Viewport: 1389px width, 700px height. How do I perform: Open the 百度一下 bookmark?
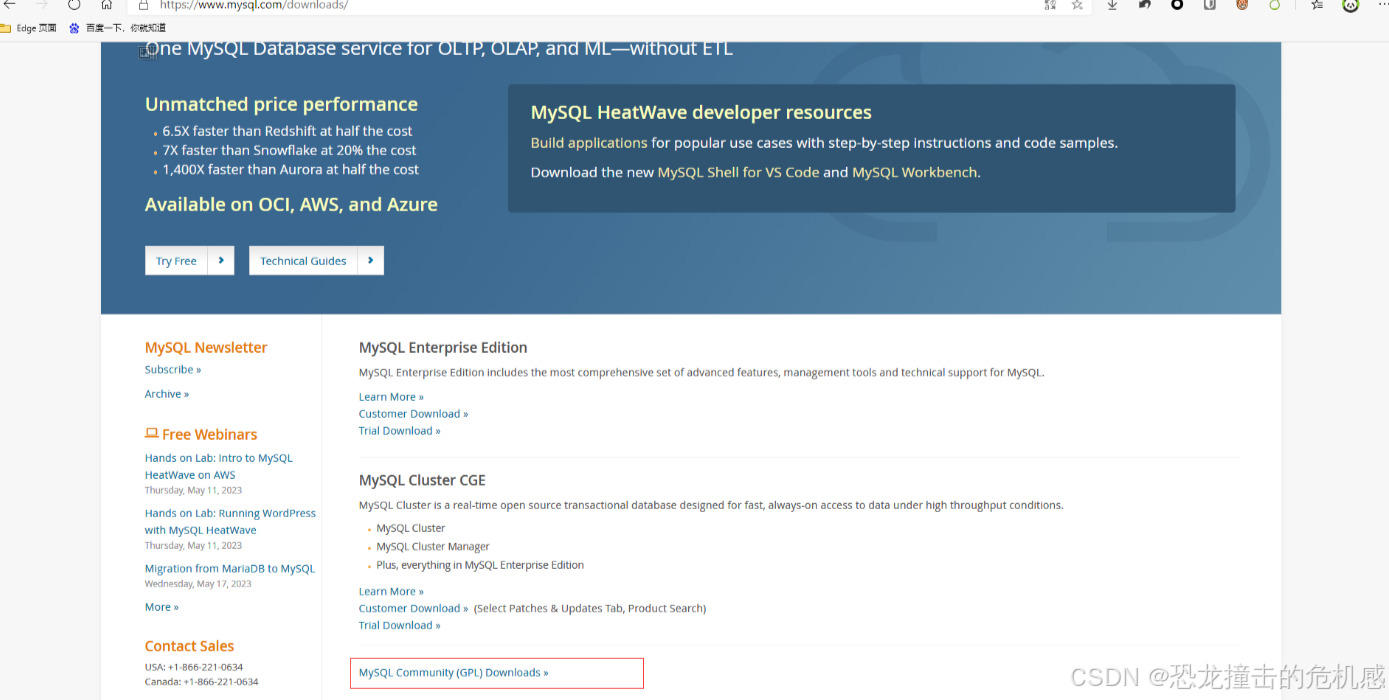117,28
